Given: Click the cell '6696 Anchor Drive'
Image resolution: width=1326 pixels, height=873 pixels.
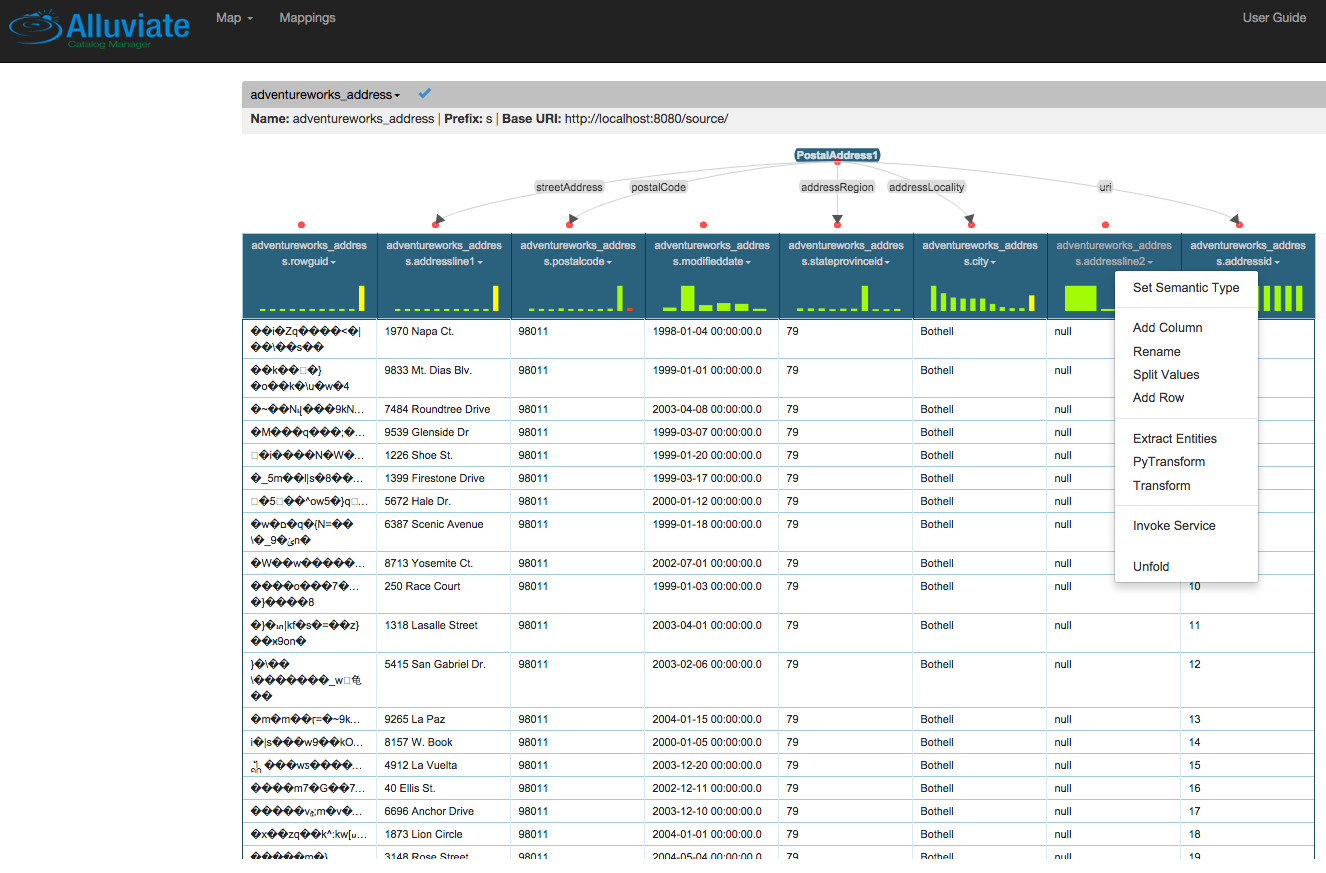Looking at the screenshot, I should tap(444, 811).
